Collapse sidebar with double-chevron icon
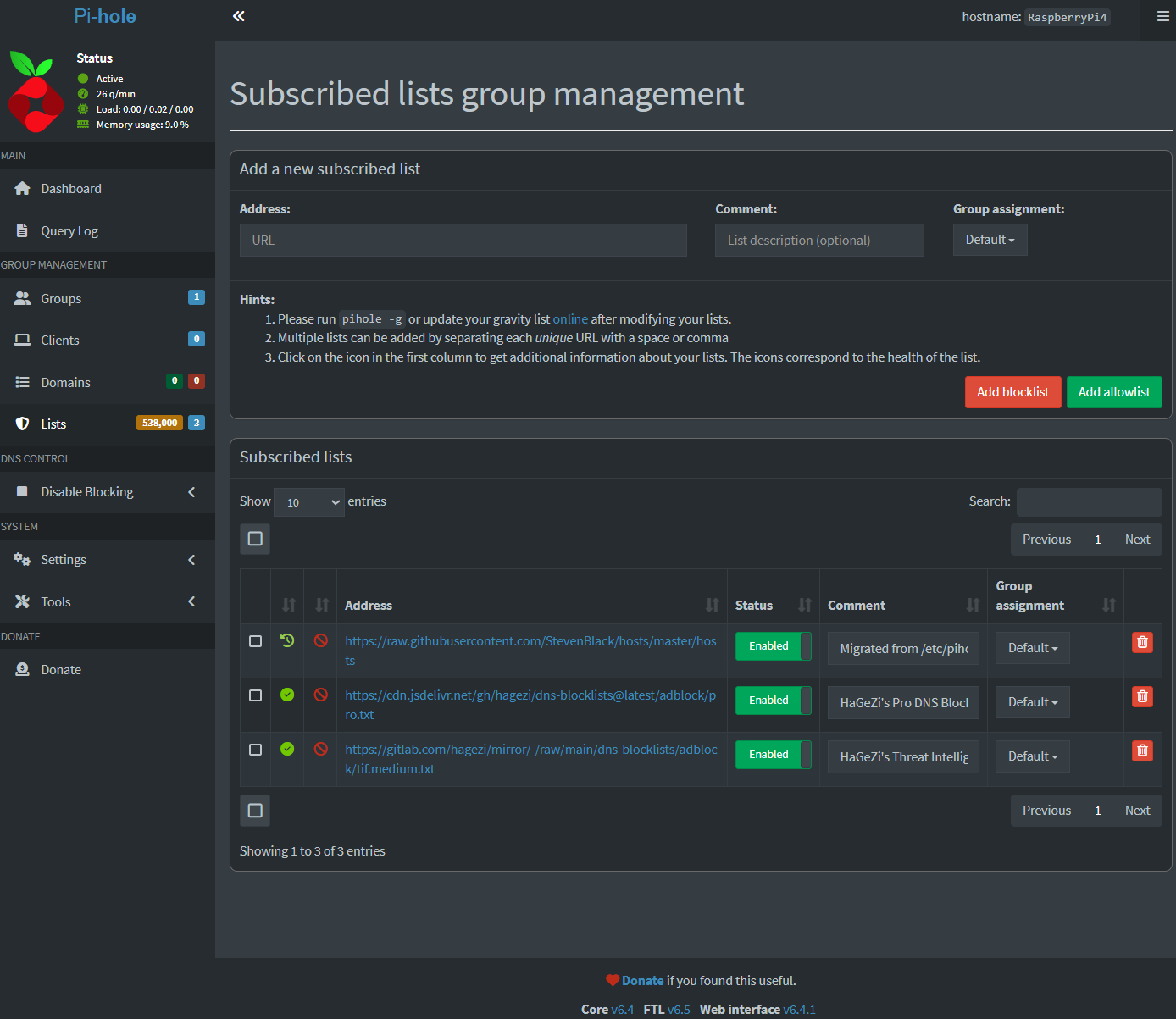The width and height of the screenshot is (1176, 1019). tap(239, 16)
